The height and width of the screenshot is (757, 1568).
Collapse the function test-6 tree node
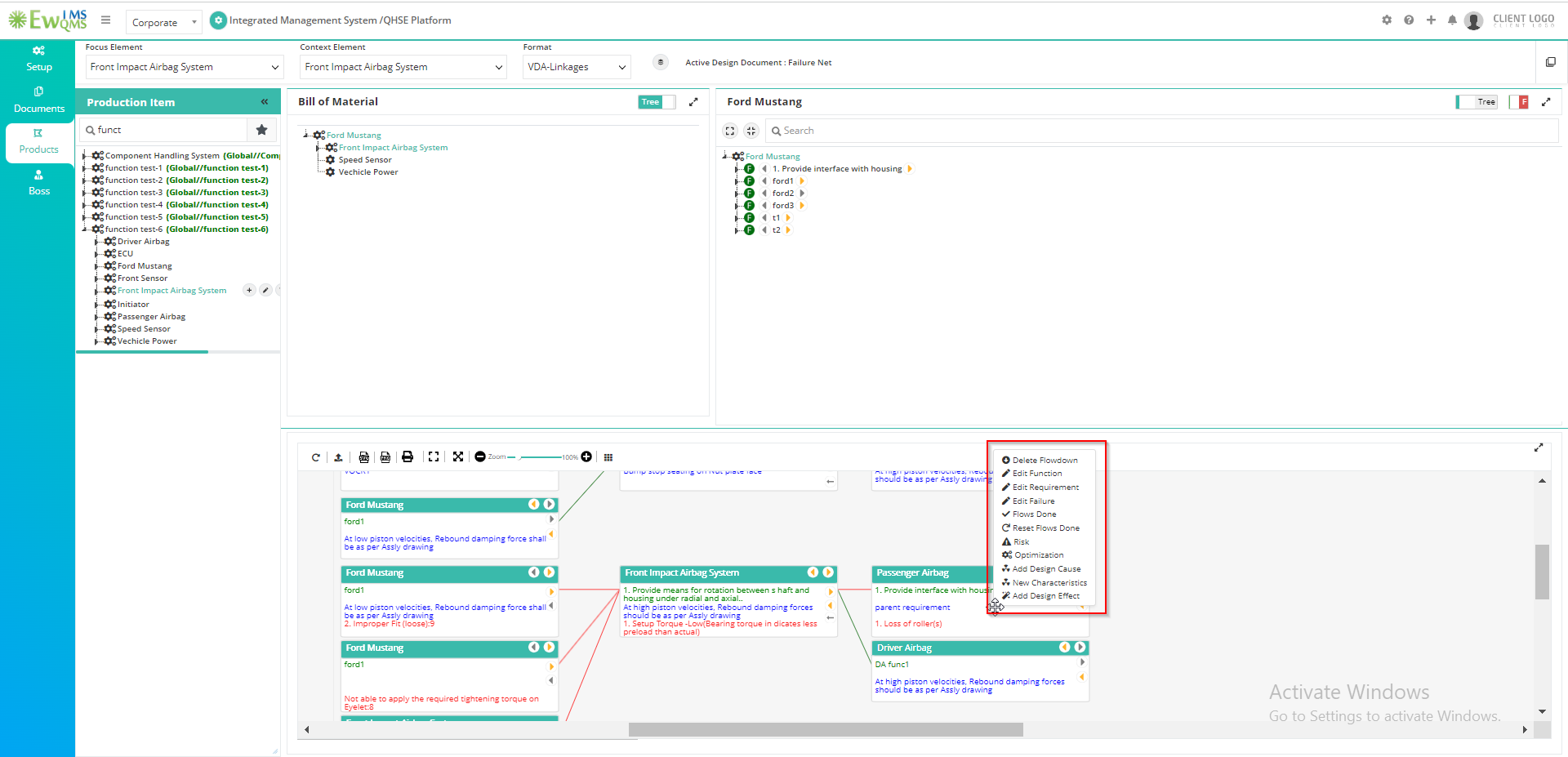click(84, 229)
